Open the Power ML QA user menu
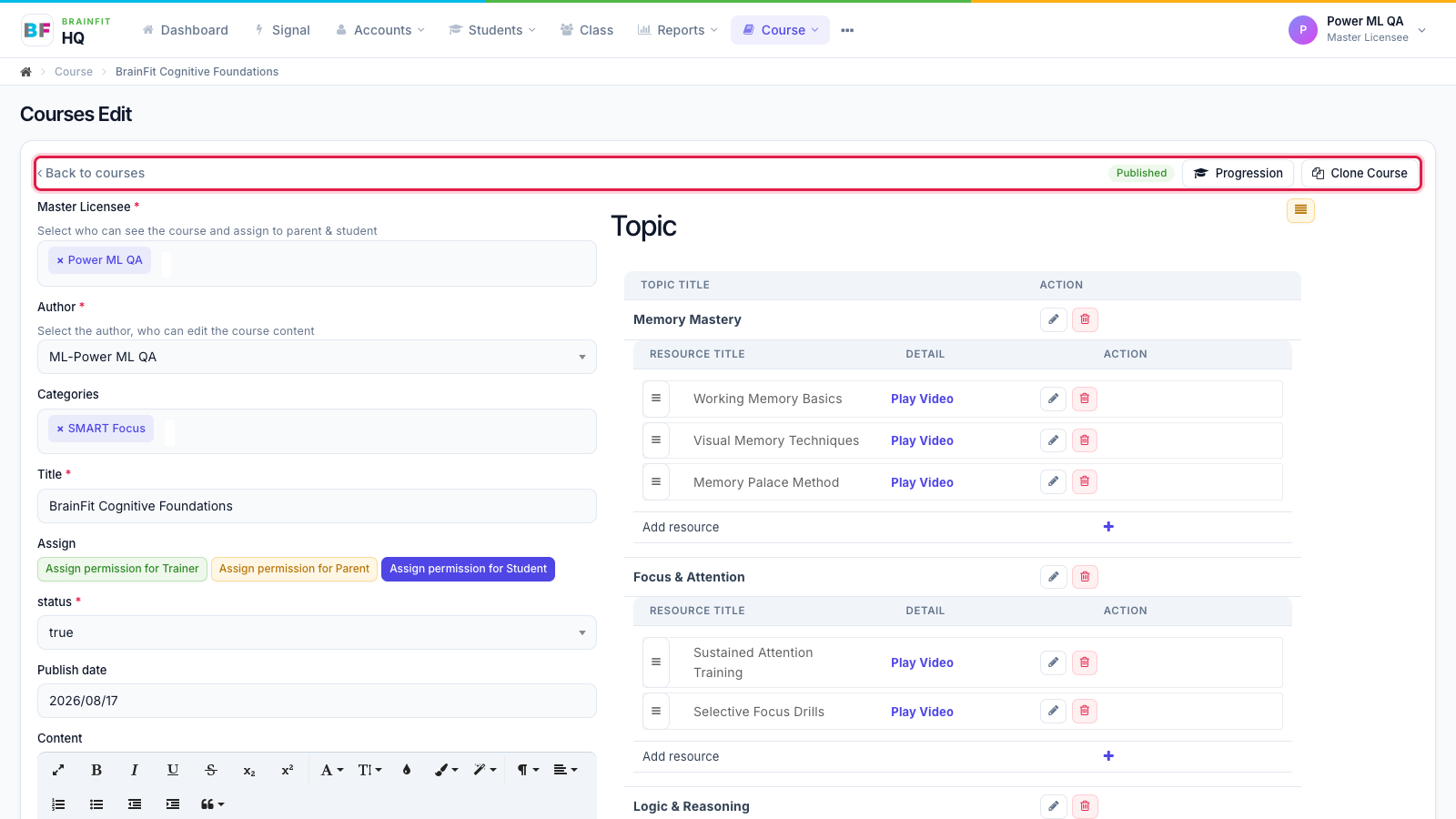The height and width of the screenshot is (819, 1456). (x=1358, y=29)
